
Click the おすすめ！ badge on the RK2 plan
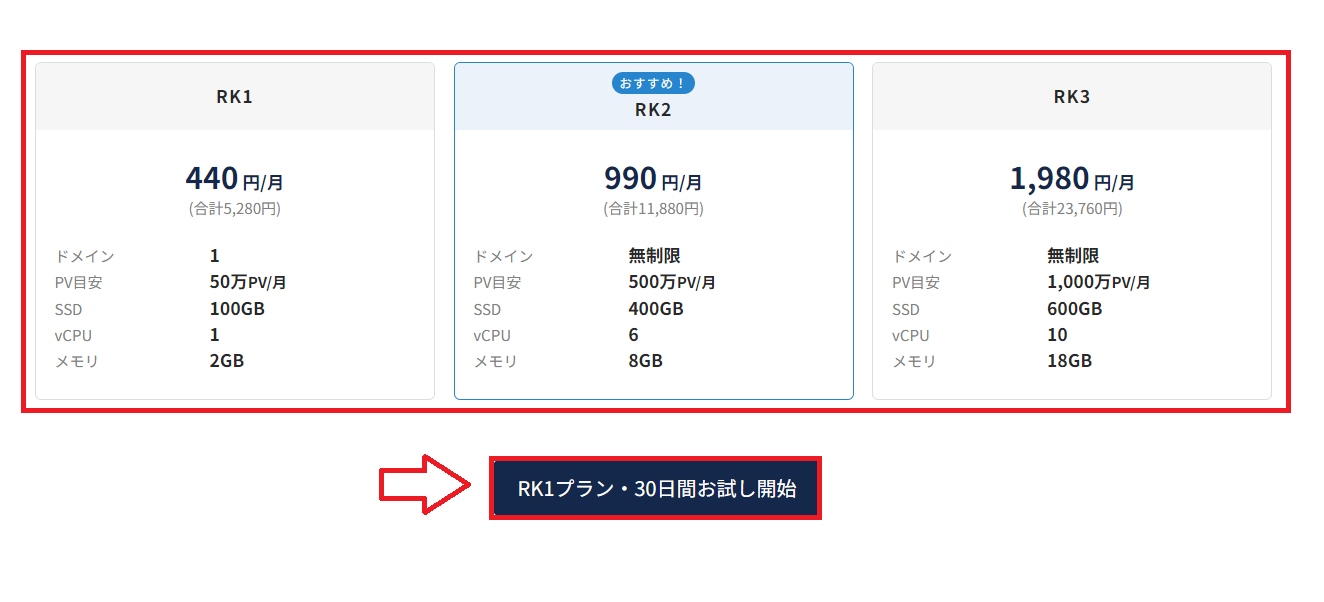click(654, 84)
